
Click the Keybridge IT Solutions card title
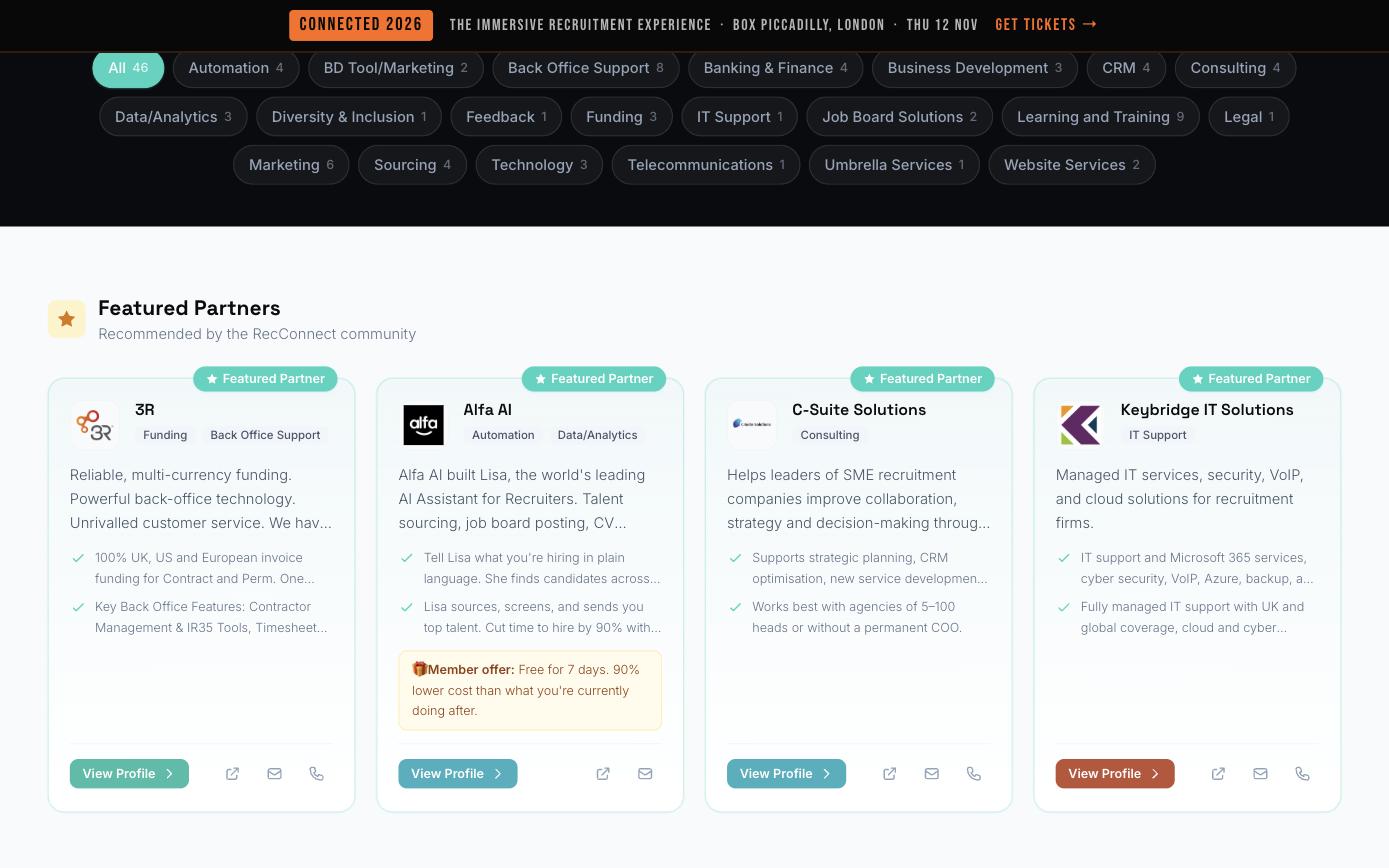[1207, 410]
